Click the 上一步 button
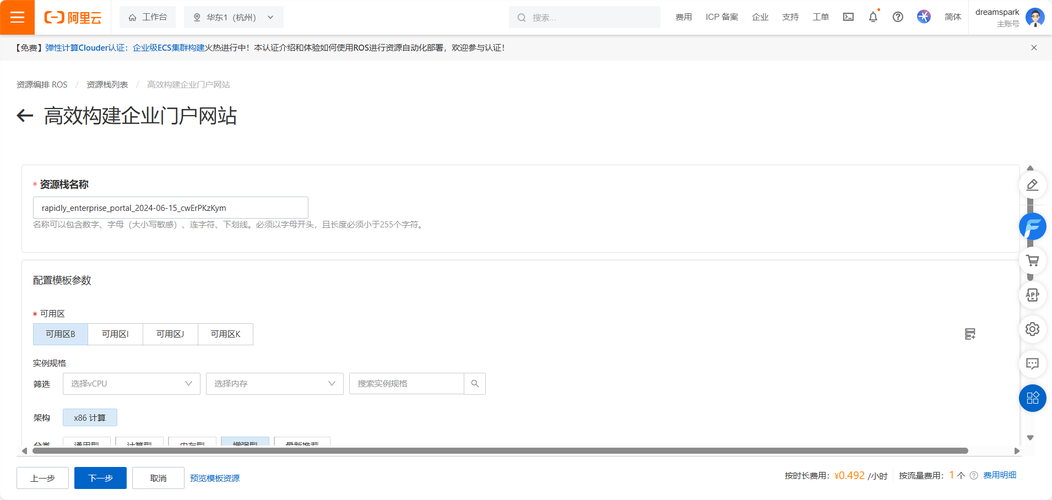This screenshot has height=500, width=1052. (x=42, y=478)
